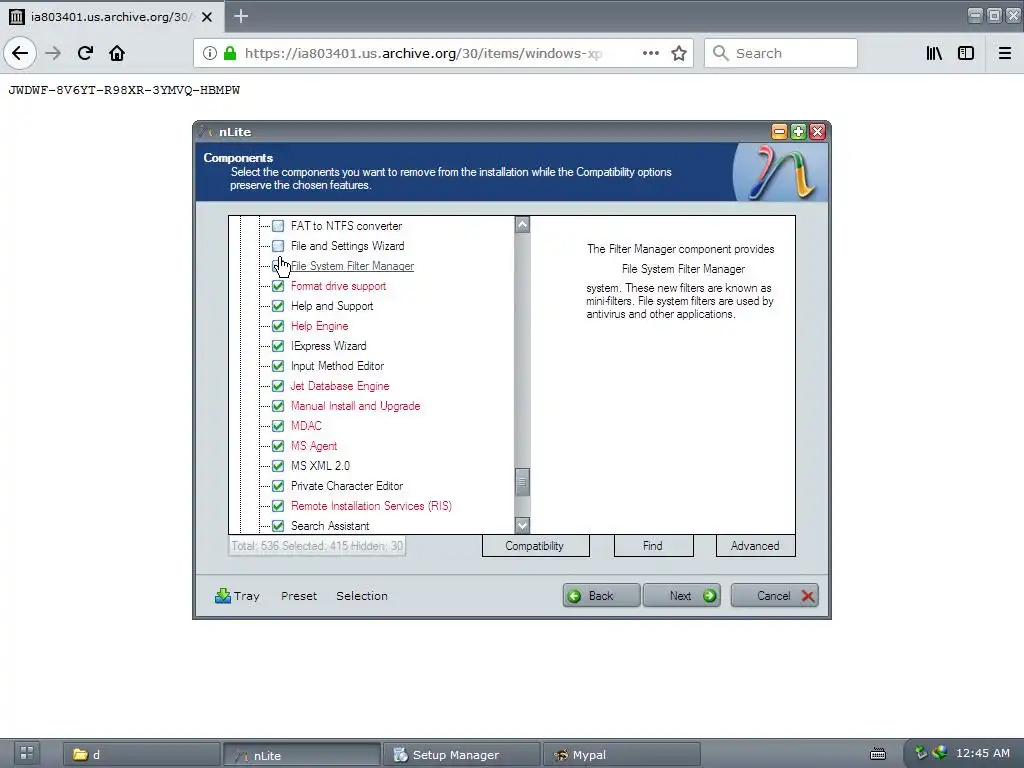Maximize the nLite window
1024x768 pixels.
(798, 132)
